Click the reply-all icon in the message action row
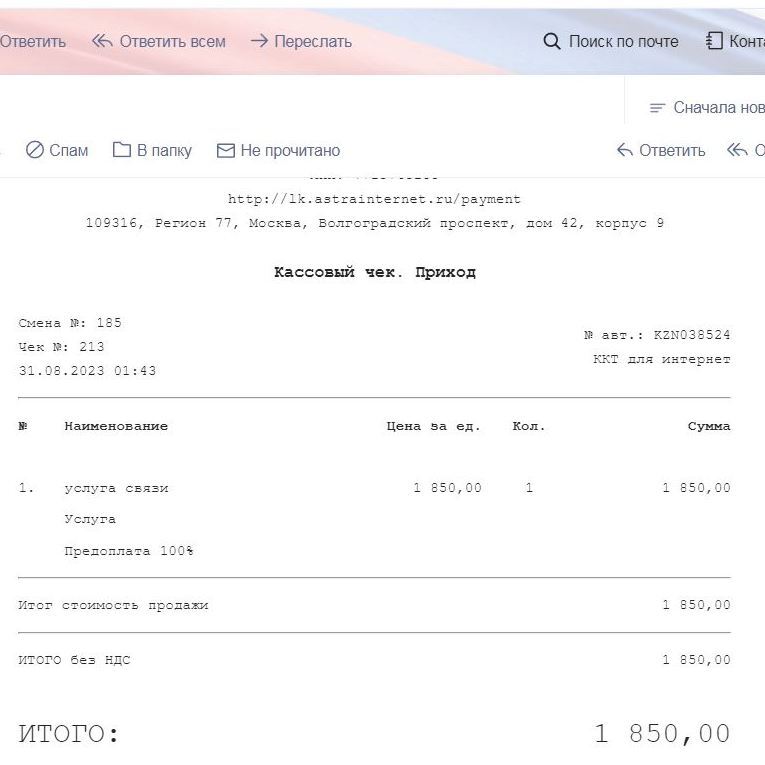Viewport: 765px width, 765px height. coord(737,150)
